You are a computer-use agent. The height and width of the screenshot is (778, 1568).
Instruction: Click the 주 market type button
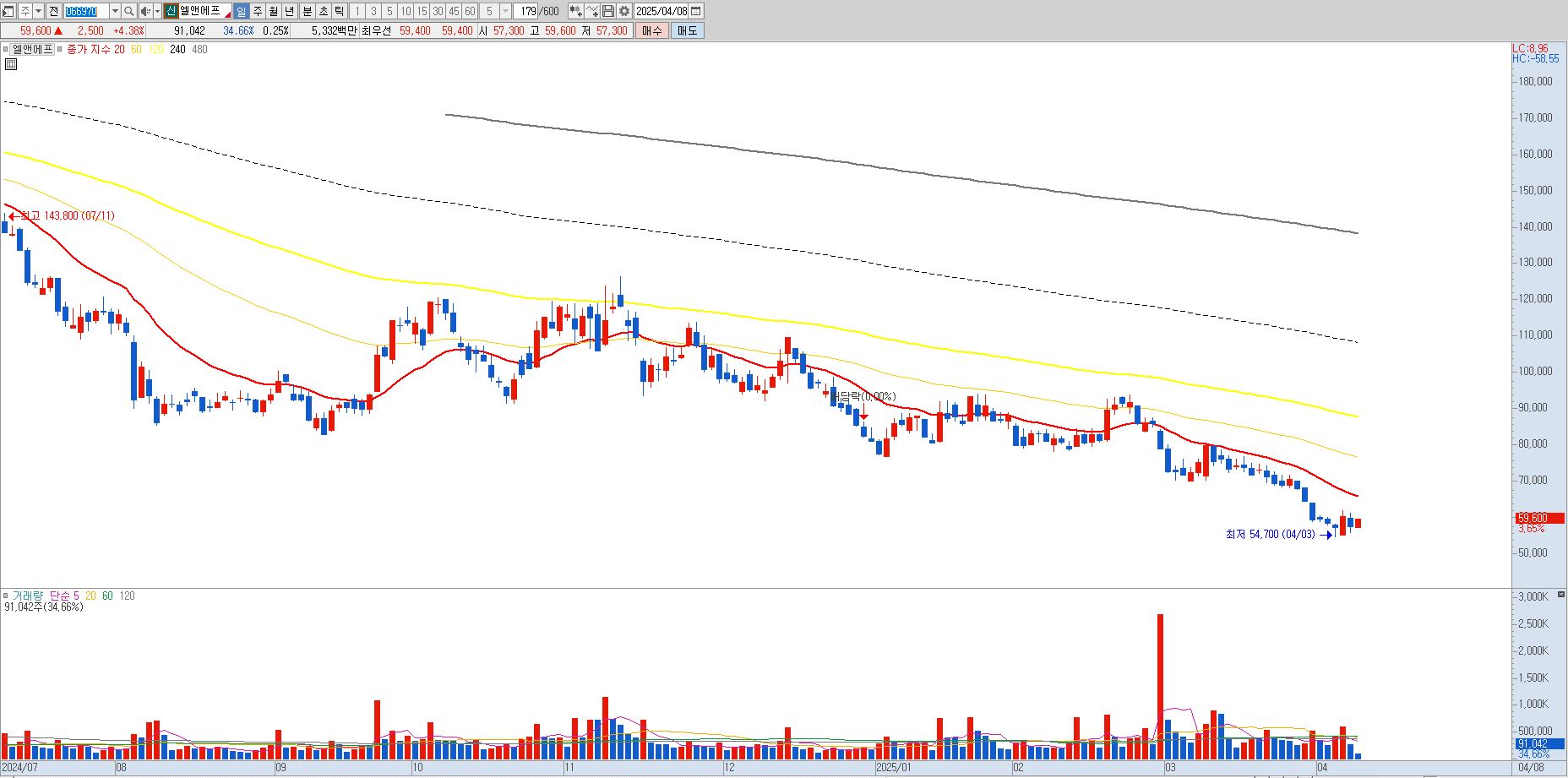pos(25,11)
